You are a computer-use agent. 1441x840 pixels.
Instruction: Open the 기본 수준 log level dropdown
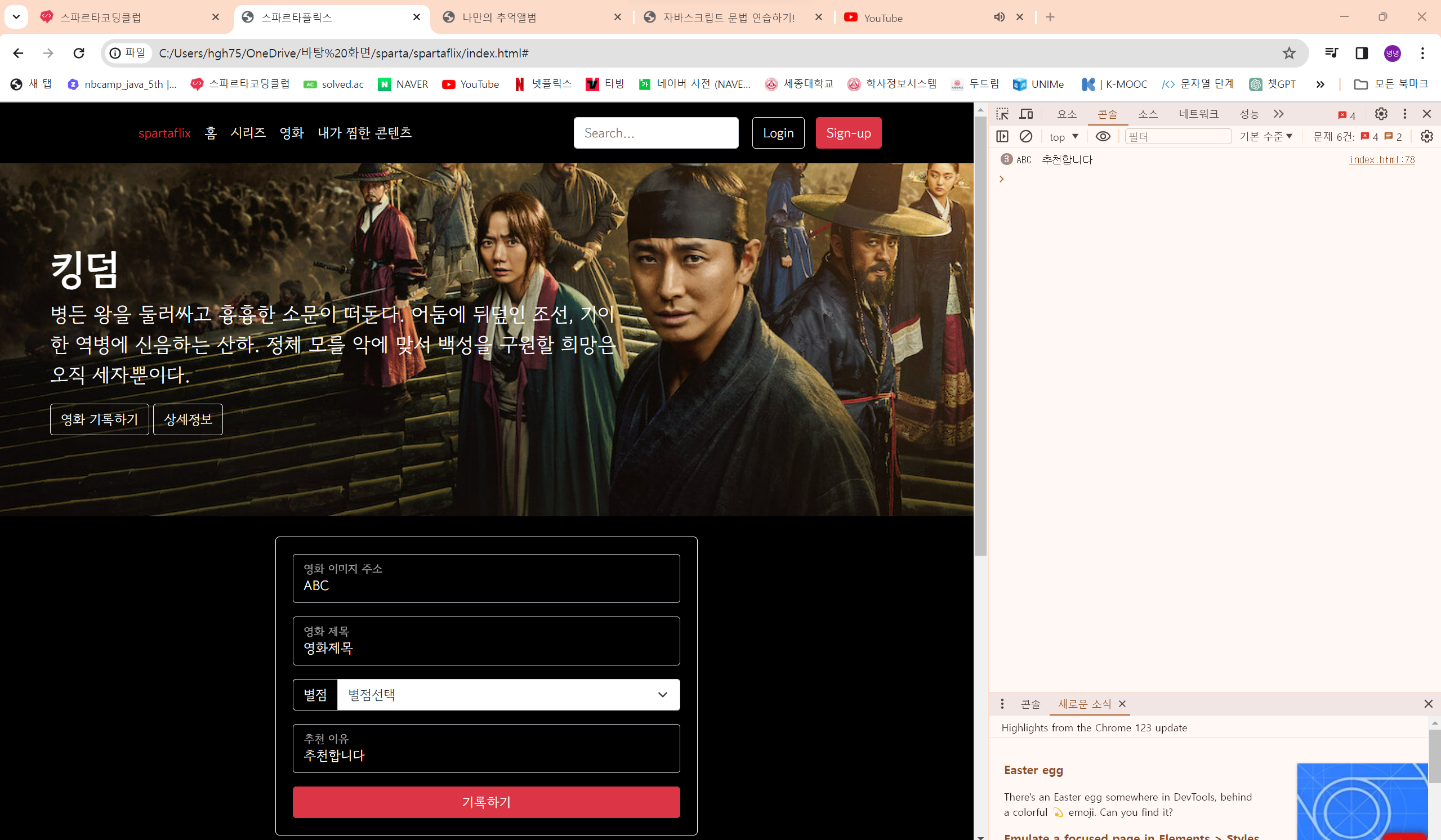(x=1265, y=137)
